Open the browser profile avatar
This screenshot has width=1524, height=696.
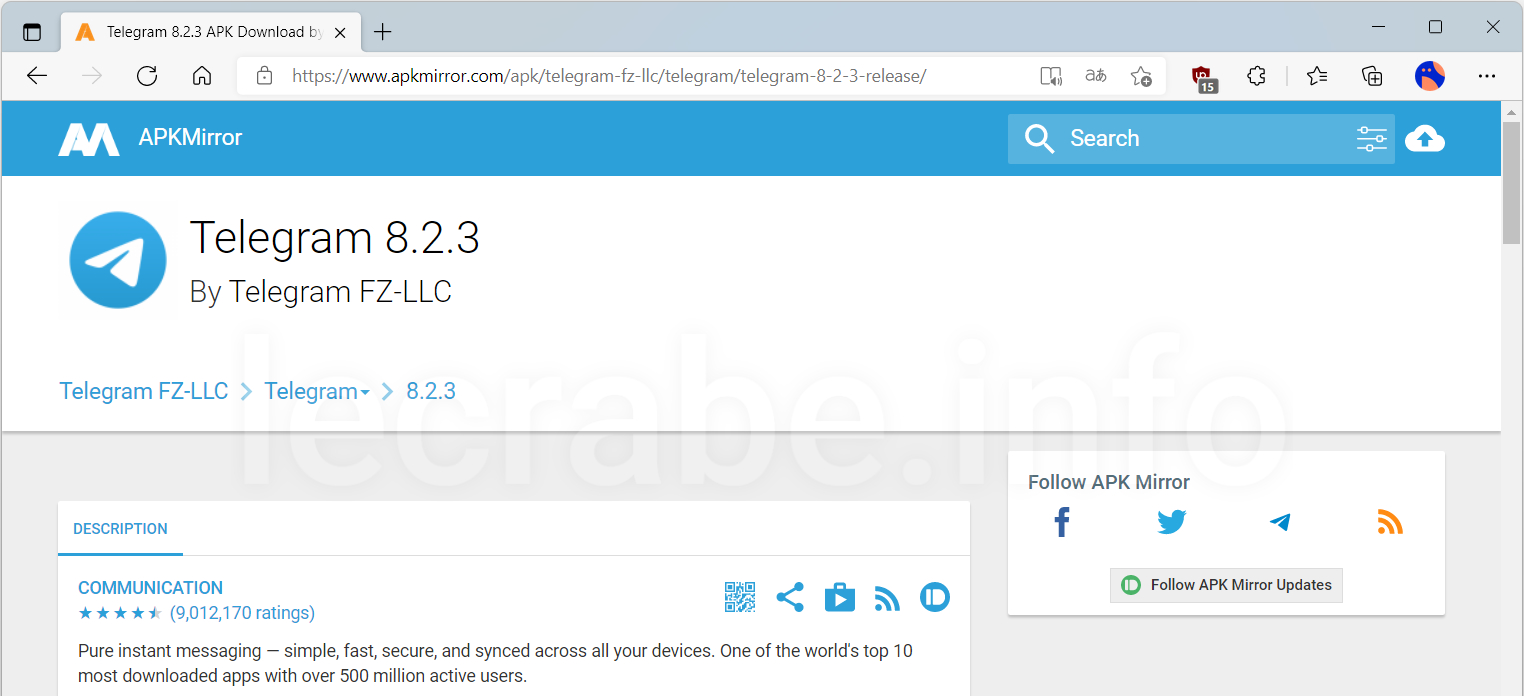tap(1430, 76)
